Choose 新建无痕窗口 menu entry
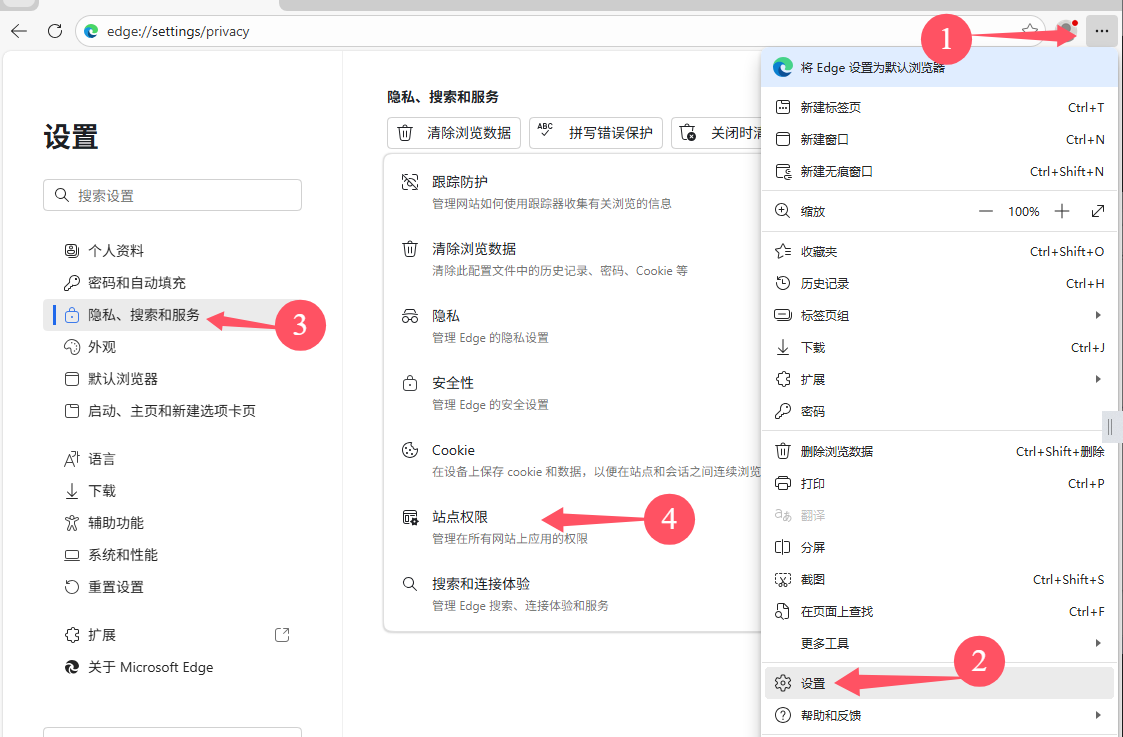Viewport: 1123px width, 737px height. pos(836,171)
